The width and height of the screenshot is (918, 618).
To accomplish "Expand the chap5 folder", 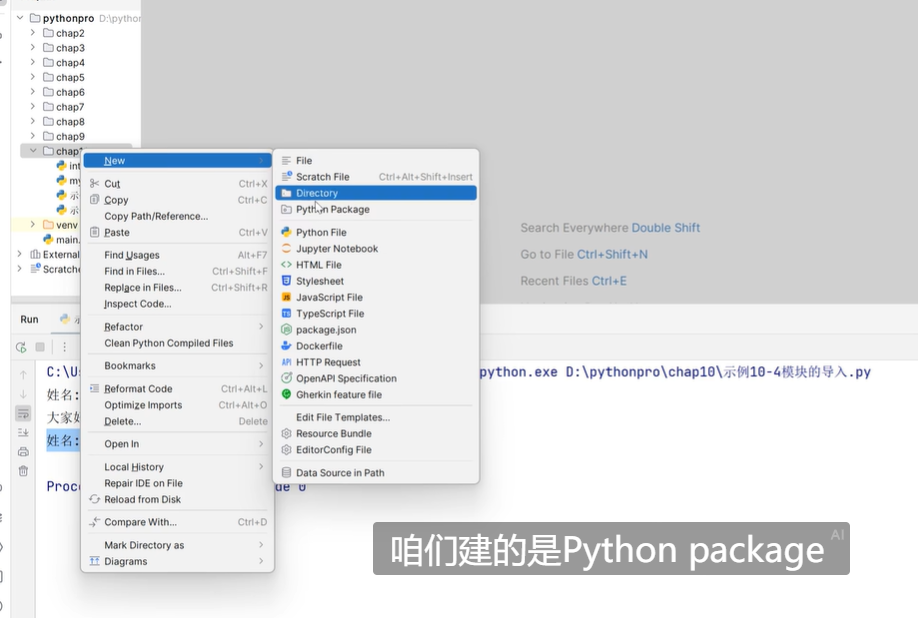I will click(x=33, y=77).
